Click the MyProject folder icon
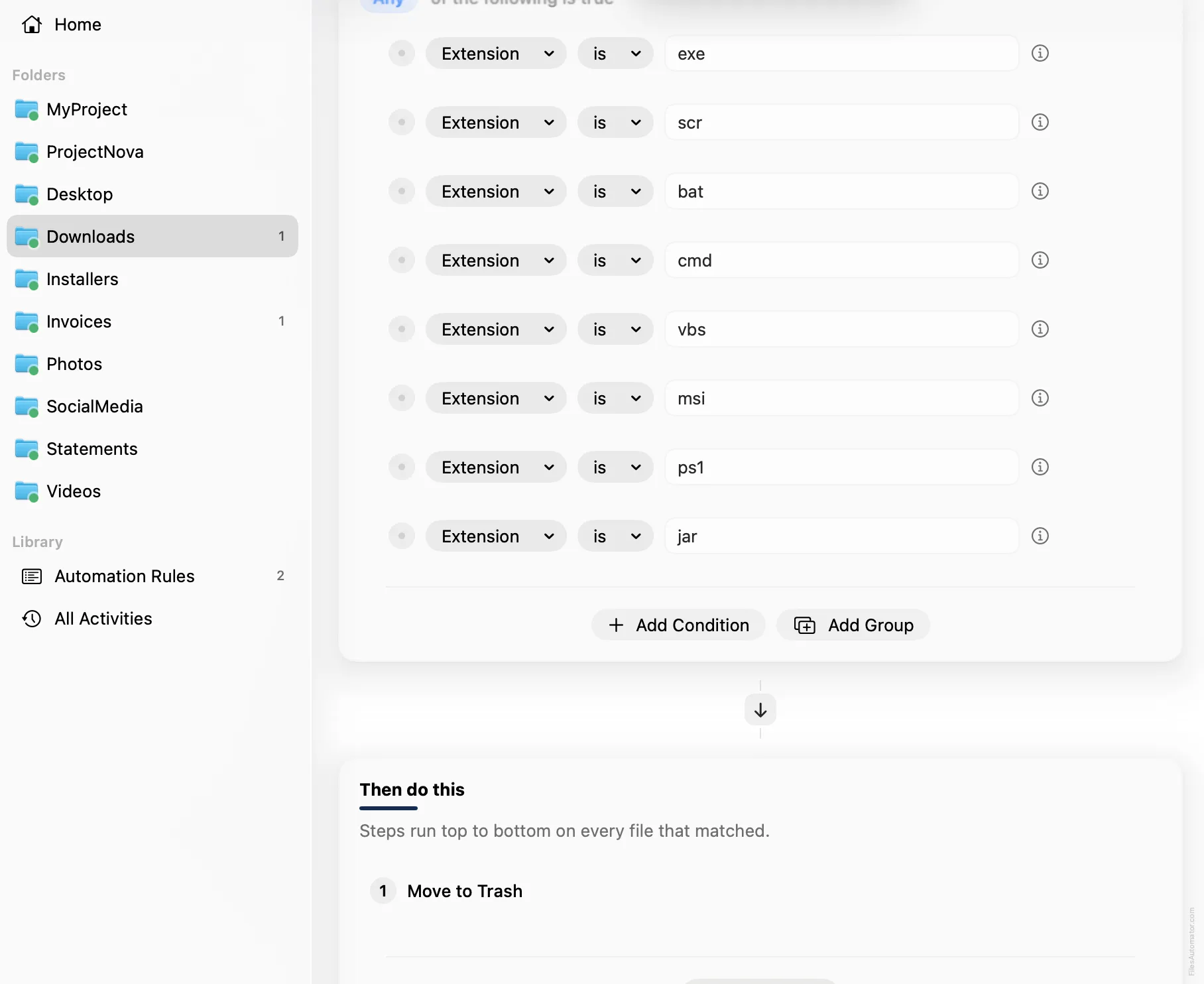 (27, 109)
